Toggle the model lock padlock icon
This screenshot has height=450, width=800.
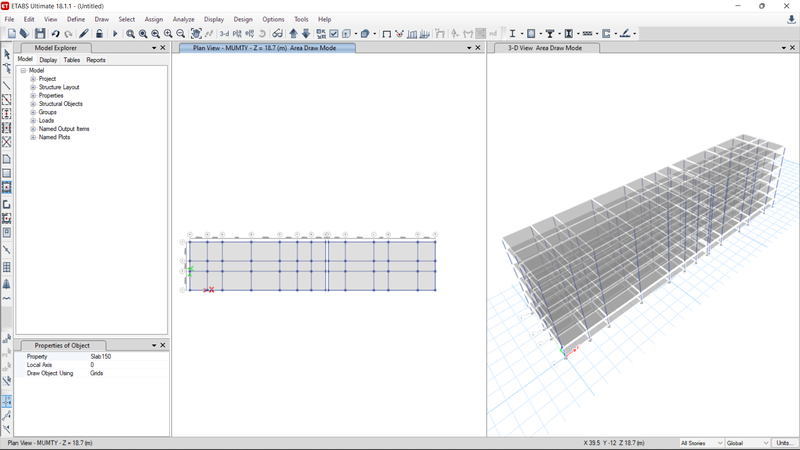coord(99,34)
